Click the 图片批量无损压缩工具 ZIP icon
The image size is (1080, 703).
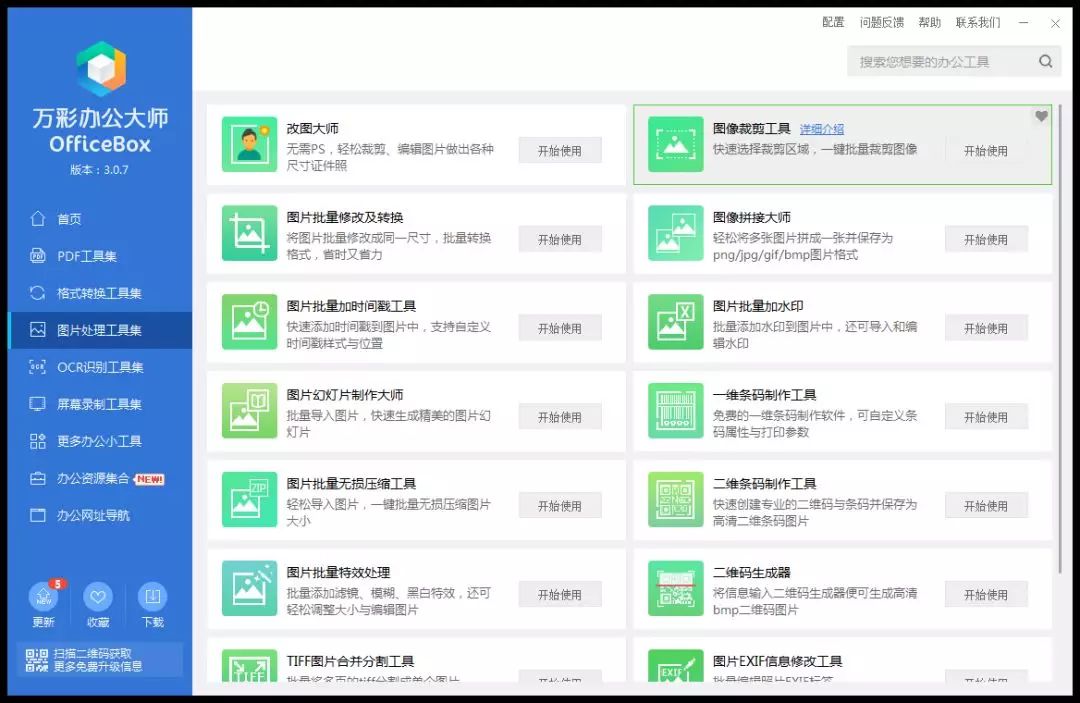(249, 499)
